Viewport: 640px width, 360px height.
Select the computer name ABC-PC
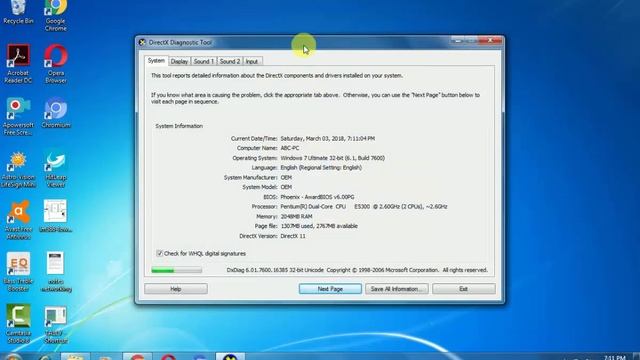pyautogui.click(x=290, y=148)
